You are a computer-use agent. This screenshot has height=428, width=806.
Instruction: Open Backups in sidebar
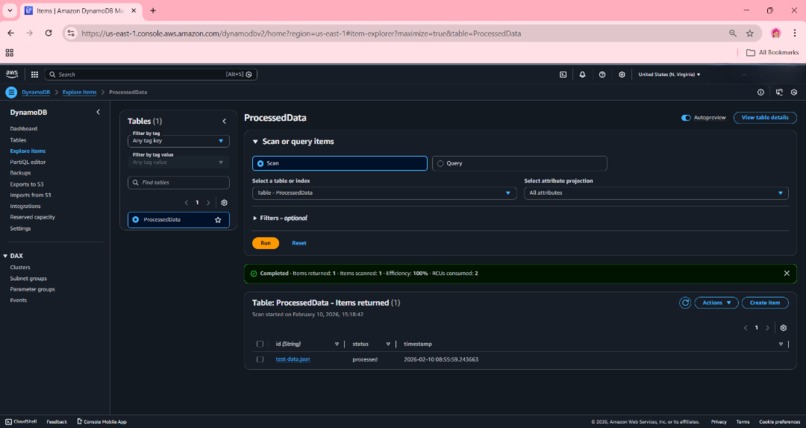coord(21,173)
